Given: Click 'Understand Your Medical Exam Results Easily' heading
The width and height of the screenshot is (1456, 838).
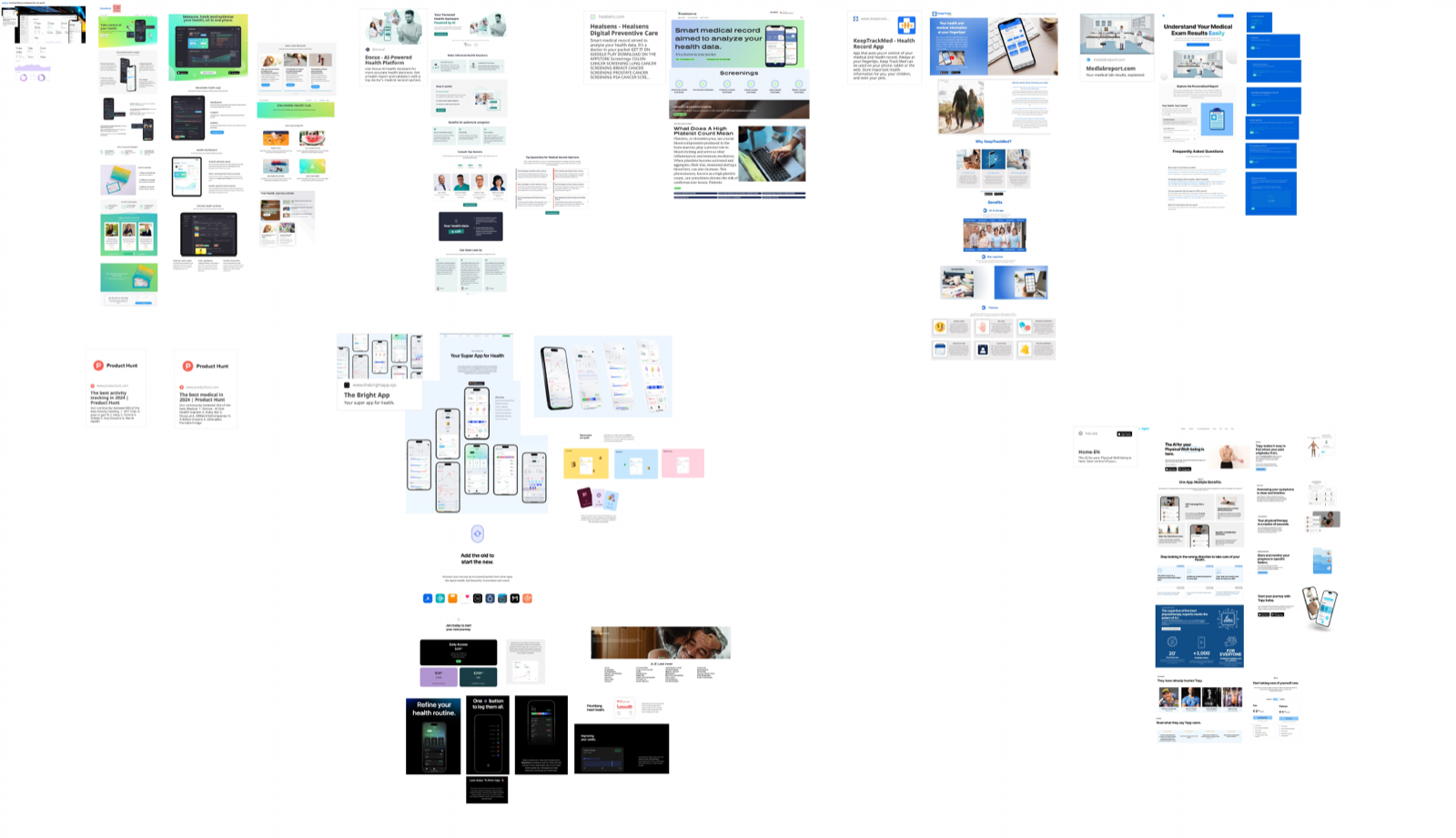Looking at the screenshot, I should point(1198,29).
